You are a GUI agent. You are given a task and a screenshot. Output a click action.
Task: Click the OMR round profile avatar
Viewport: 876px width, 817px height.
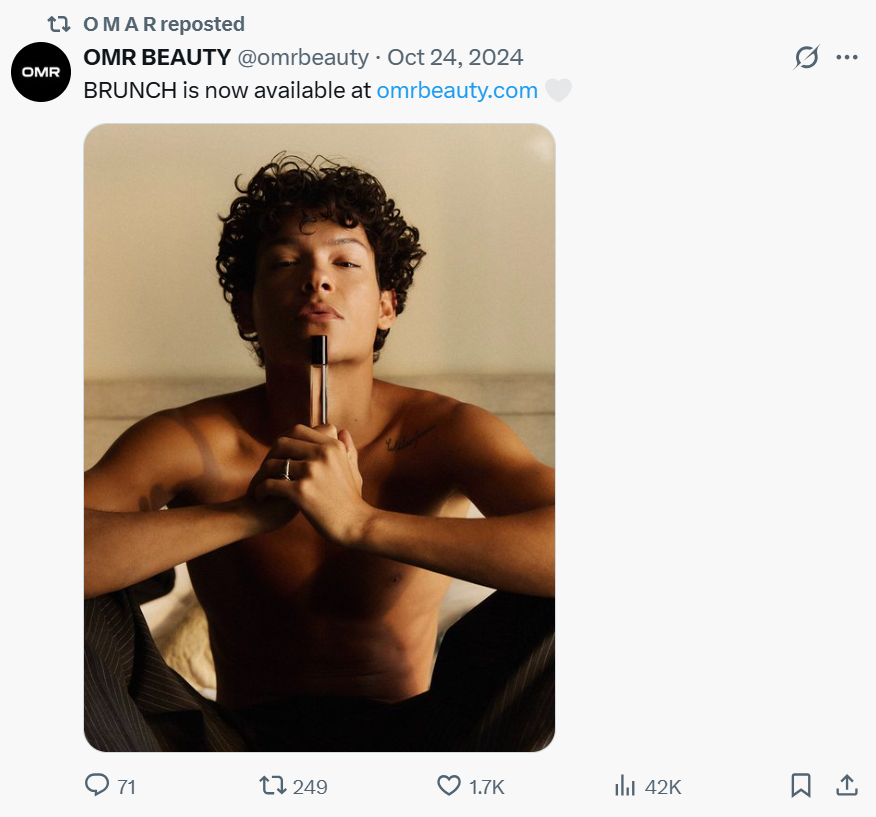click(x=42, y=72)
